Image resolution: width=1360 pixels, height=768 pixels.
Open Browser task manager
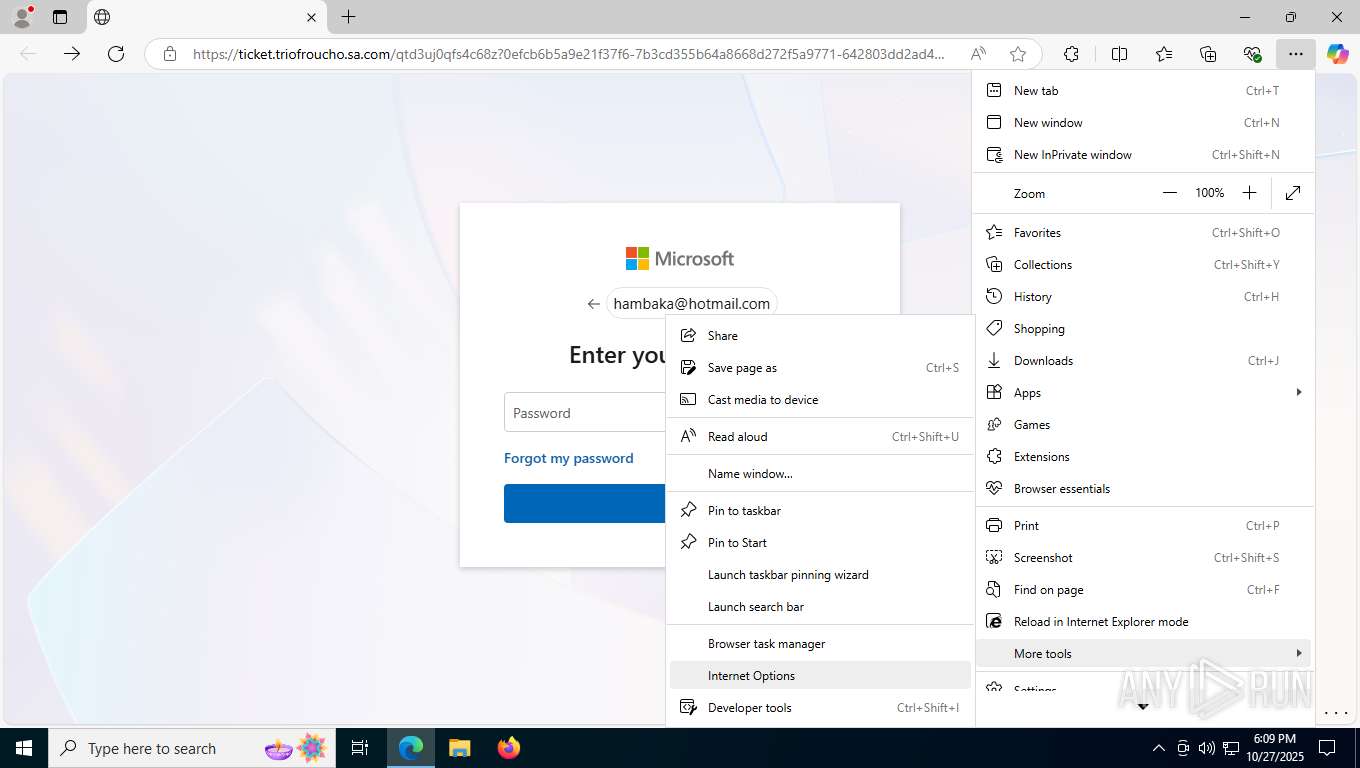click(820, 643)
